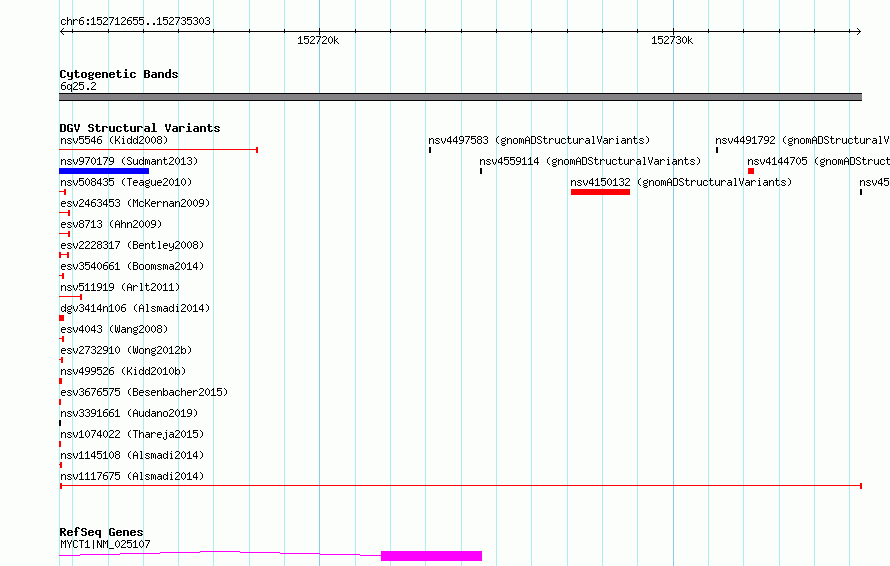The image size is (890, 566).
Task: Click nsv499526 (Kidd2010b) label
Action: (123, 371)
